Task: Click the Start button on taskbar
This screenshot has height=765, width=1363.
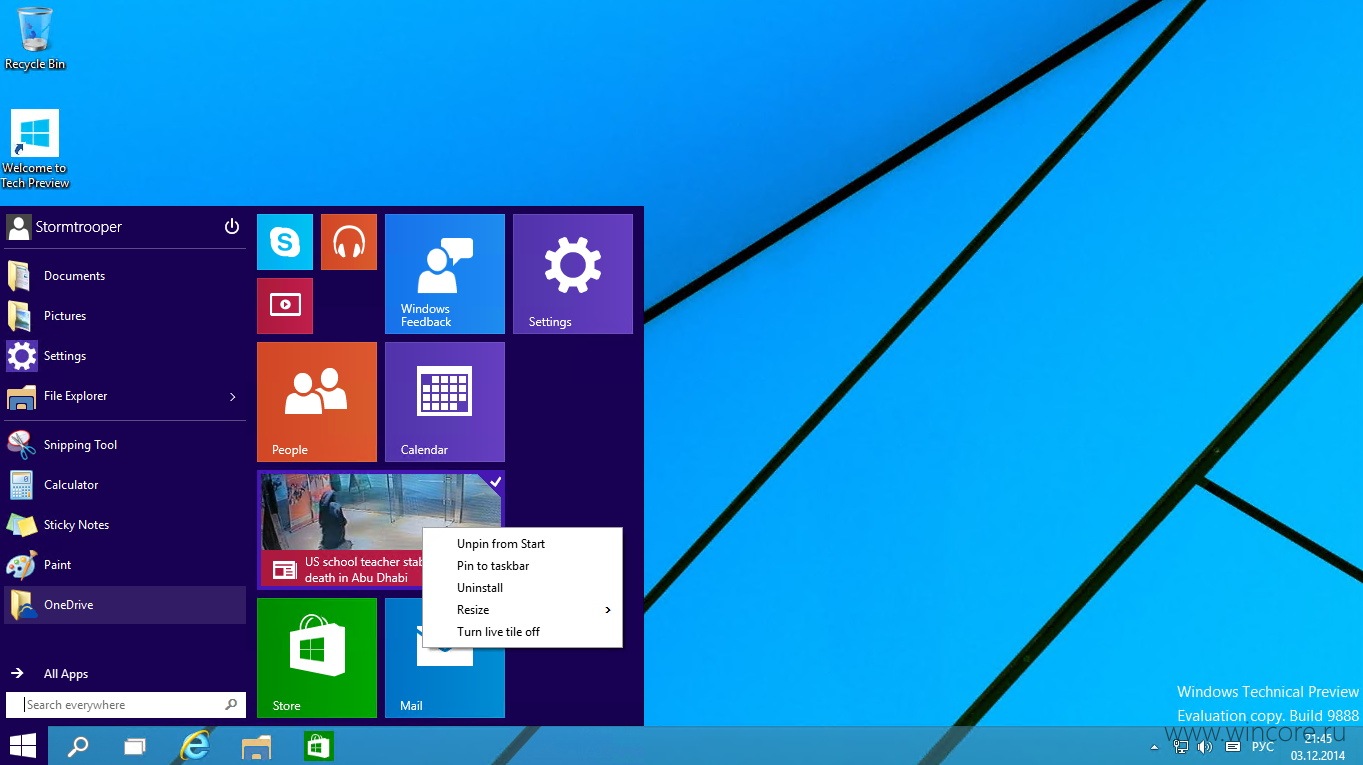Action: [23, 746]
